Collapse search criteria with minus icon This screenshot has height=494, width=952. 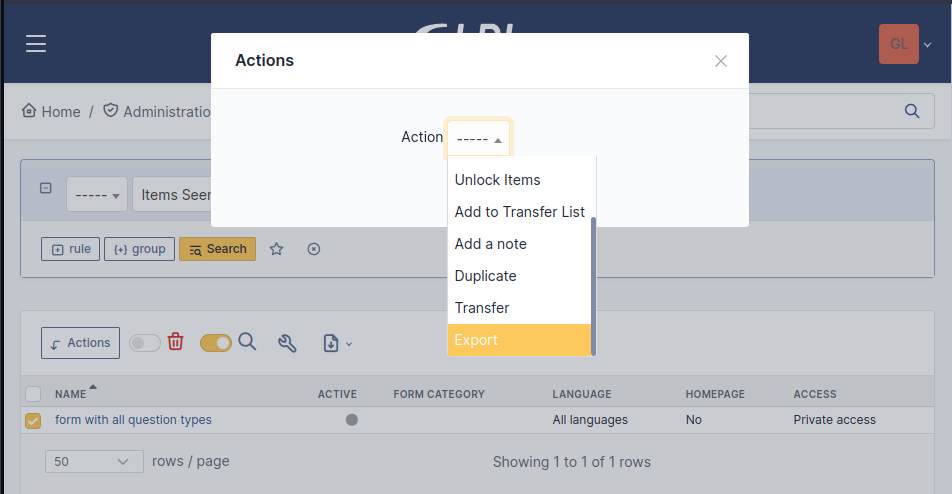45,188
